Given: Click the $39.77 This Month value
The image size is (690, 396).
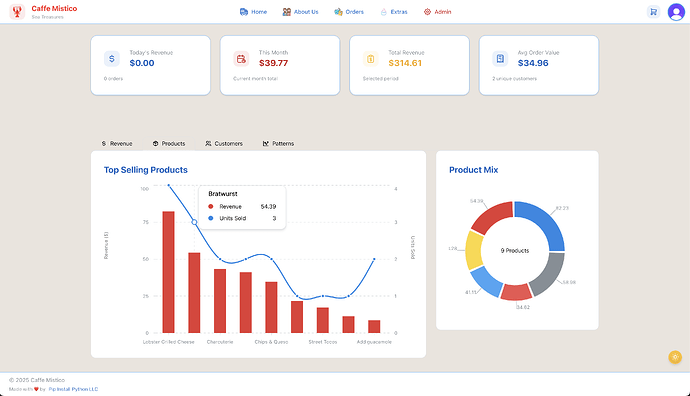Looking at the screenshot, I should pyautogui.click(x=273, y=63).
